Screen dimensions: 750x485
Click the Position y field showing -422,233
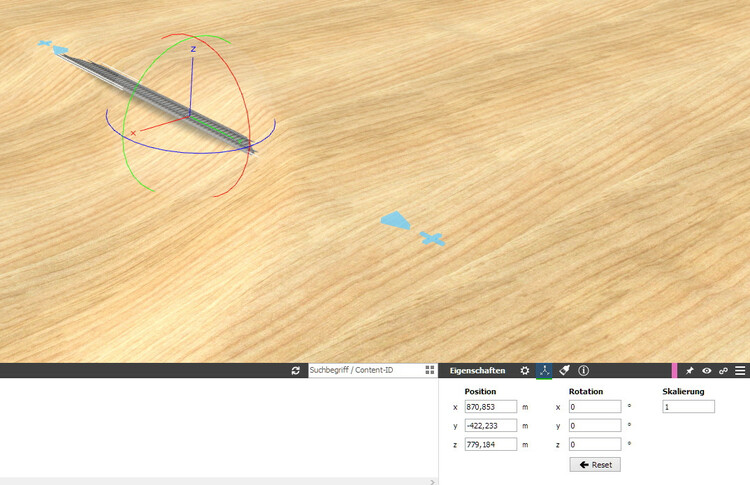pos(491,426)
